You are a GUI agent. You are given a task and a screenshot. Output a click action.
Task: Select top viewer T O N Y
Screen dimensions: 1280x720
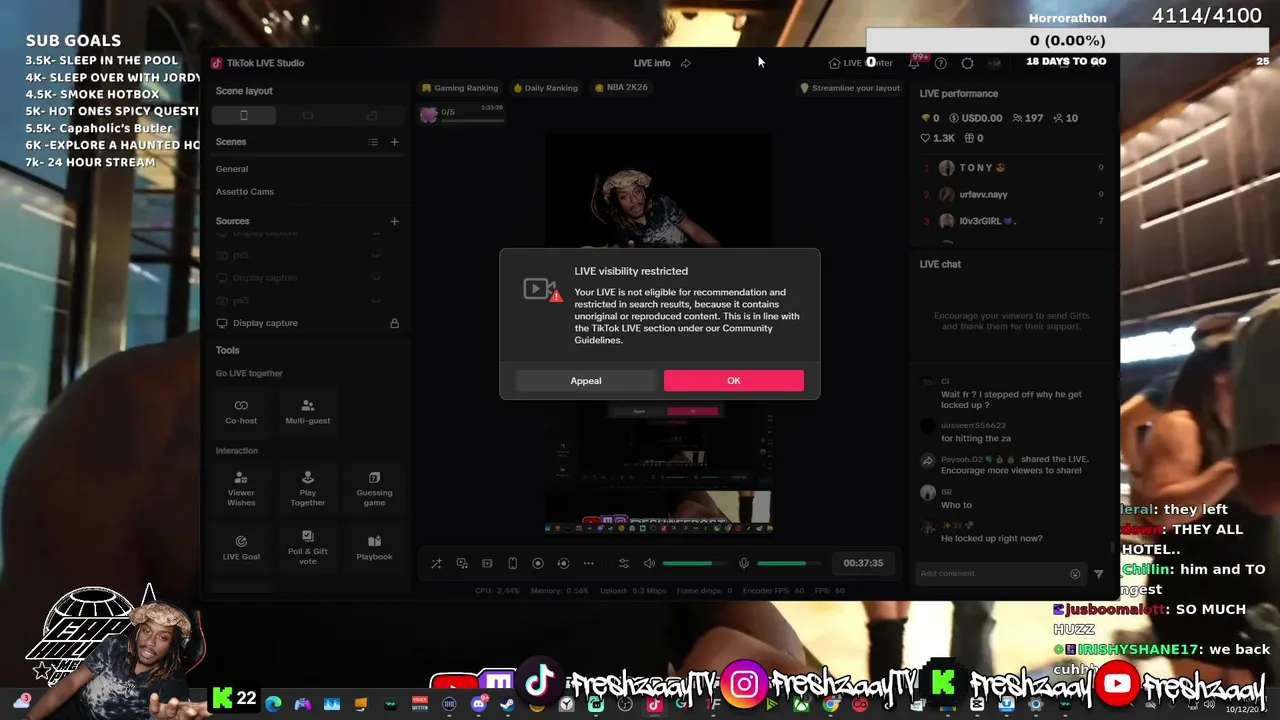click(x=1014, y=168)
